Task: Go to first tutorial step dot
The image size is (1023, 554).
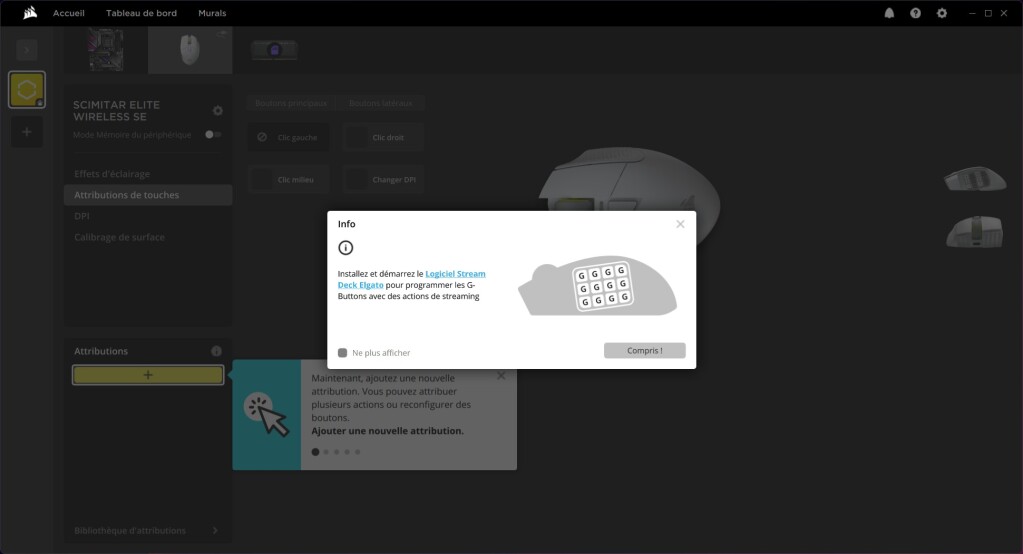Action: (316, 452)
